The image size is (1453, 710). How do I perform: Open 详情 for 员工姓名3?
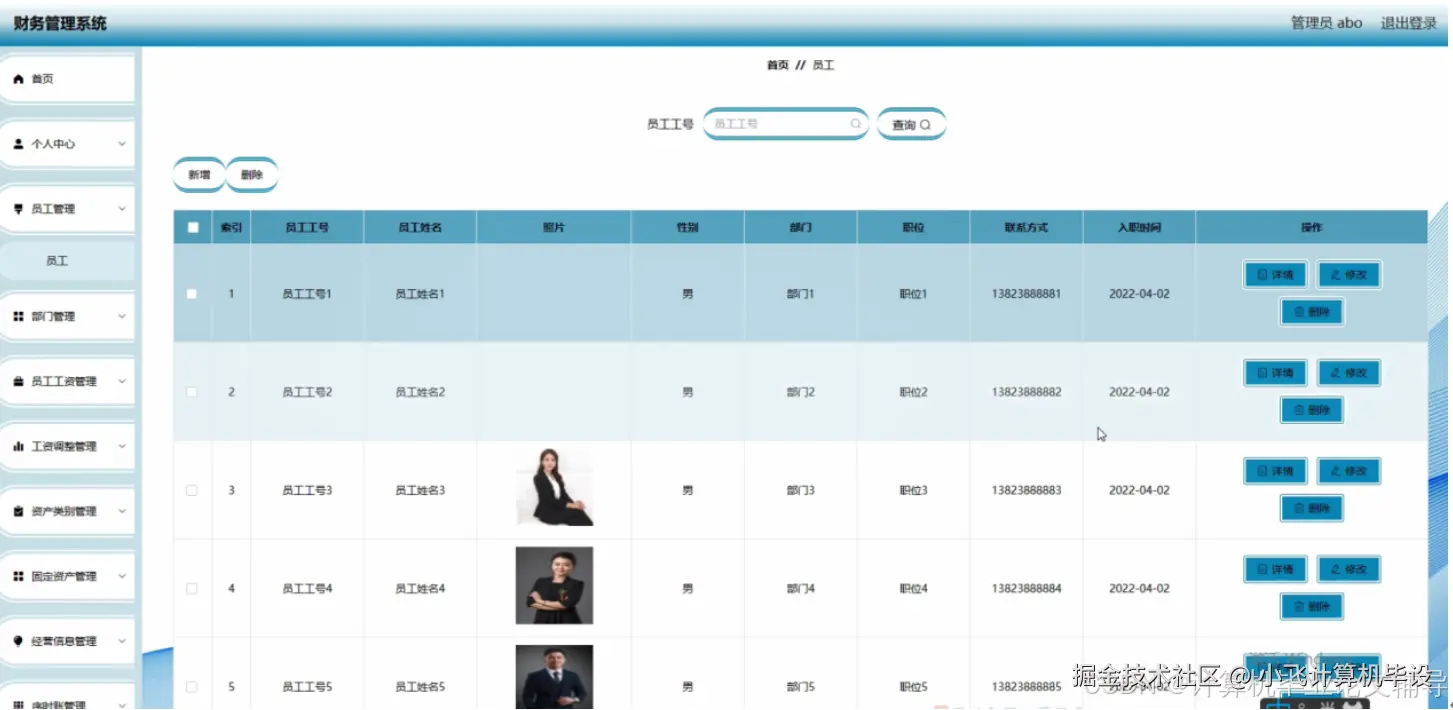click(1275, 471)
